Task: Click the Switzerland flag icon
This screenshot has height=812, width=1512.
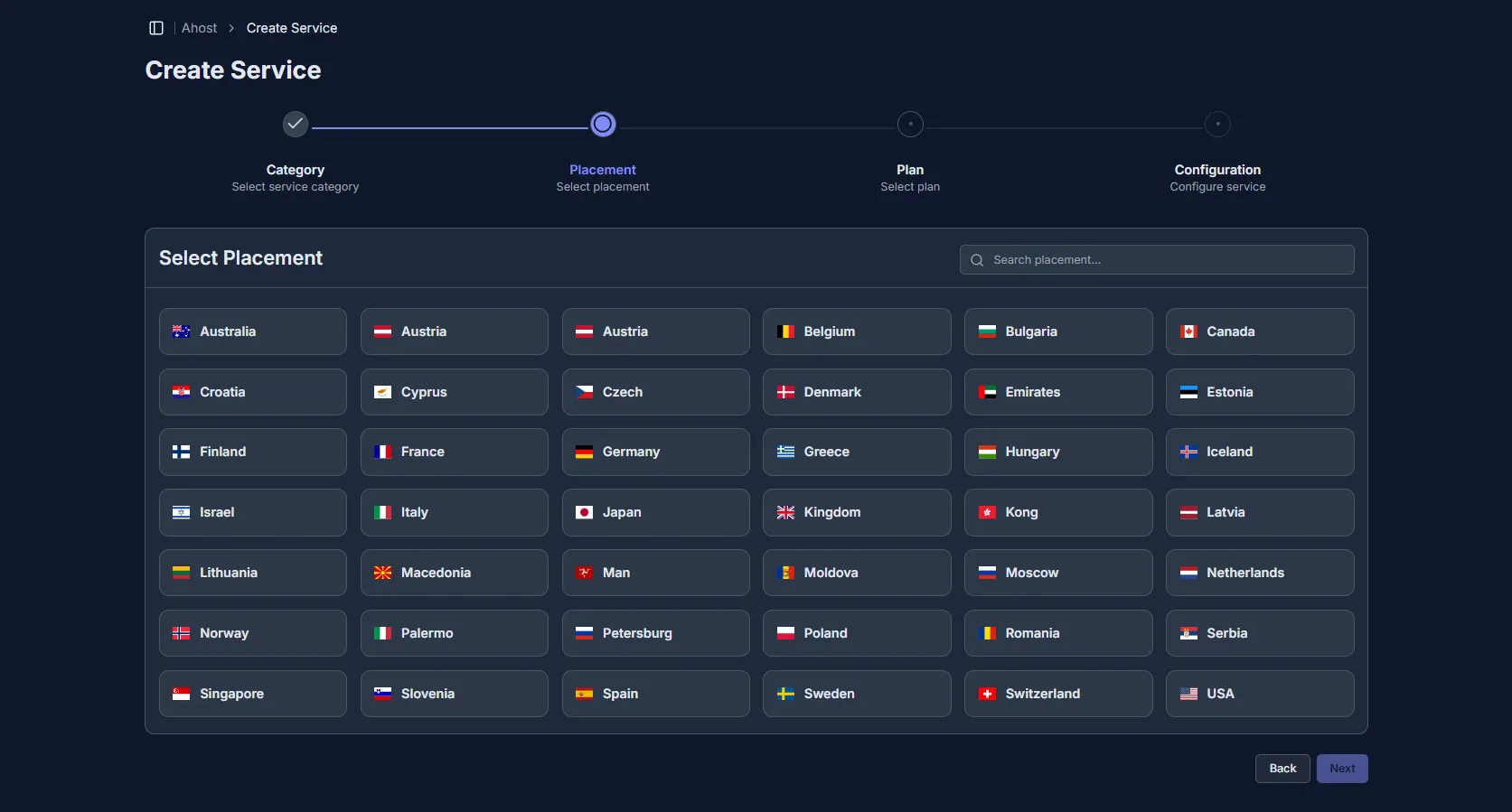Action: (x=987, y=694)
